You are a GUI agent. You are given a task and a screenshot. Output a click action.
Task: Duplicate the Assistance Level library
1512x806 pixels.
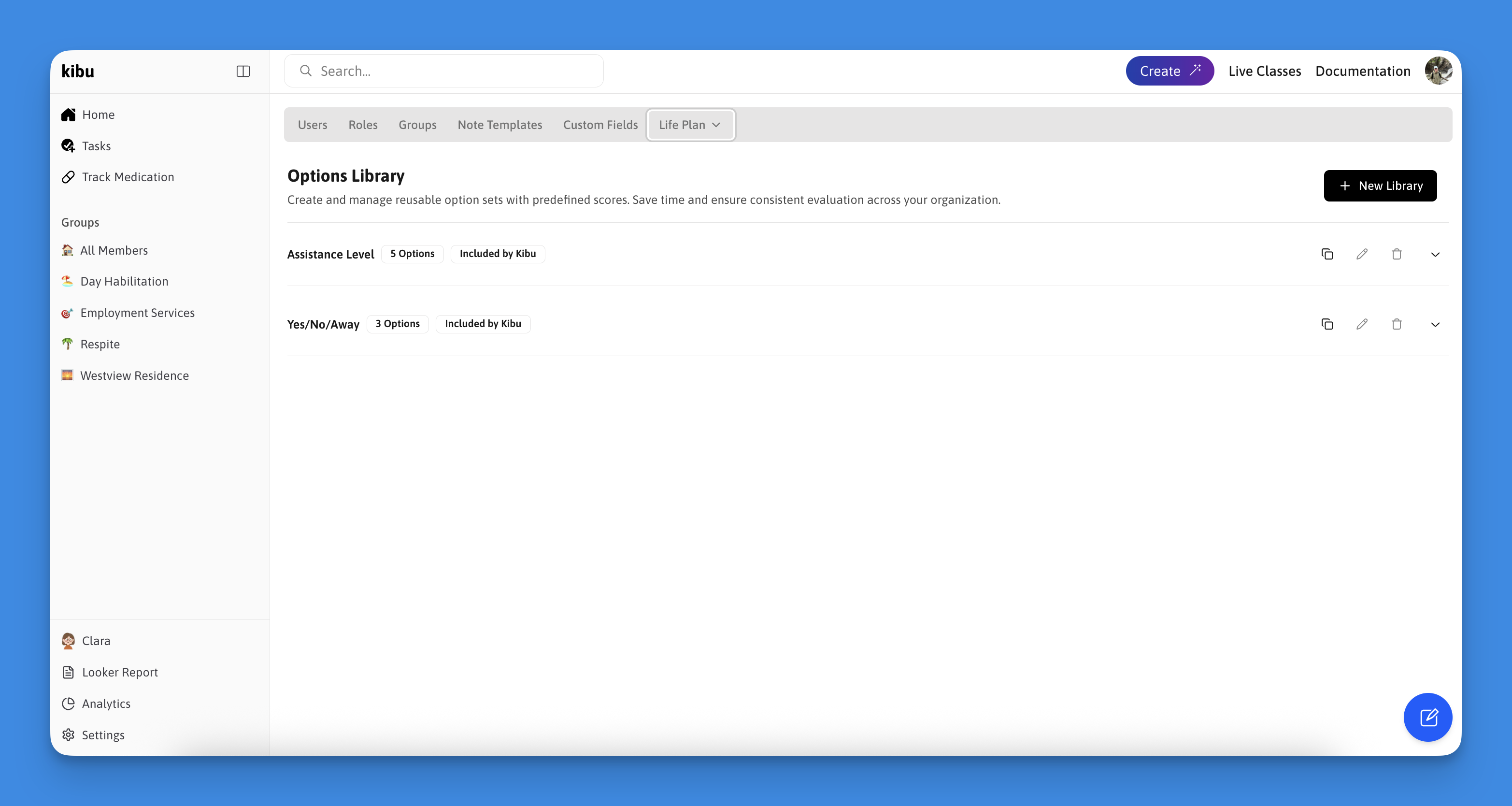coord(1327,254)
